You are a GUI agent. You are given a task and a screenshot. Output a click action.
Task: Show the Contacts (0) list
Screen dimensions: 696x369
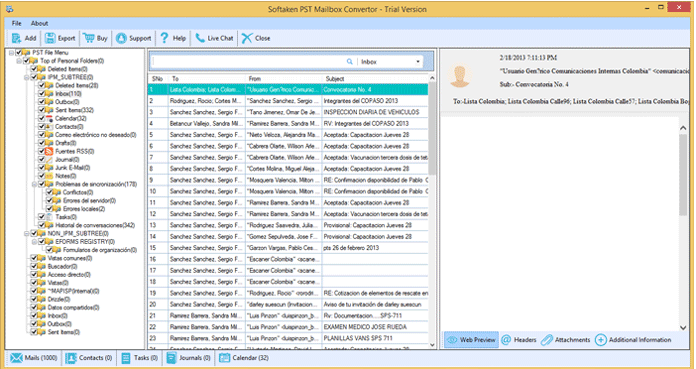point(89,358)
